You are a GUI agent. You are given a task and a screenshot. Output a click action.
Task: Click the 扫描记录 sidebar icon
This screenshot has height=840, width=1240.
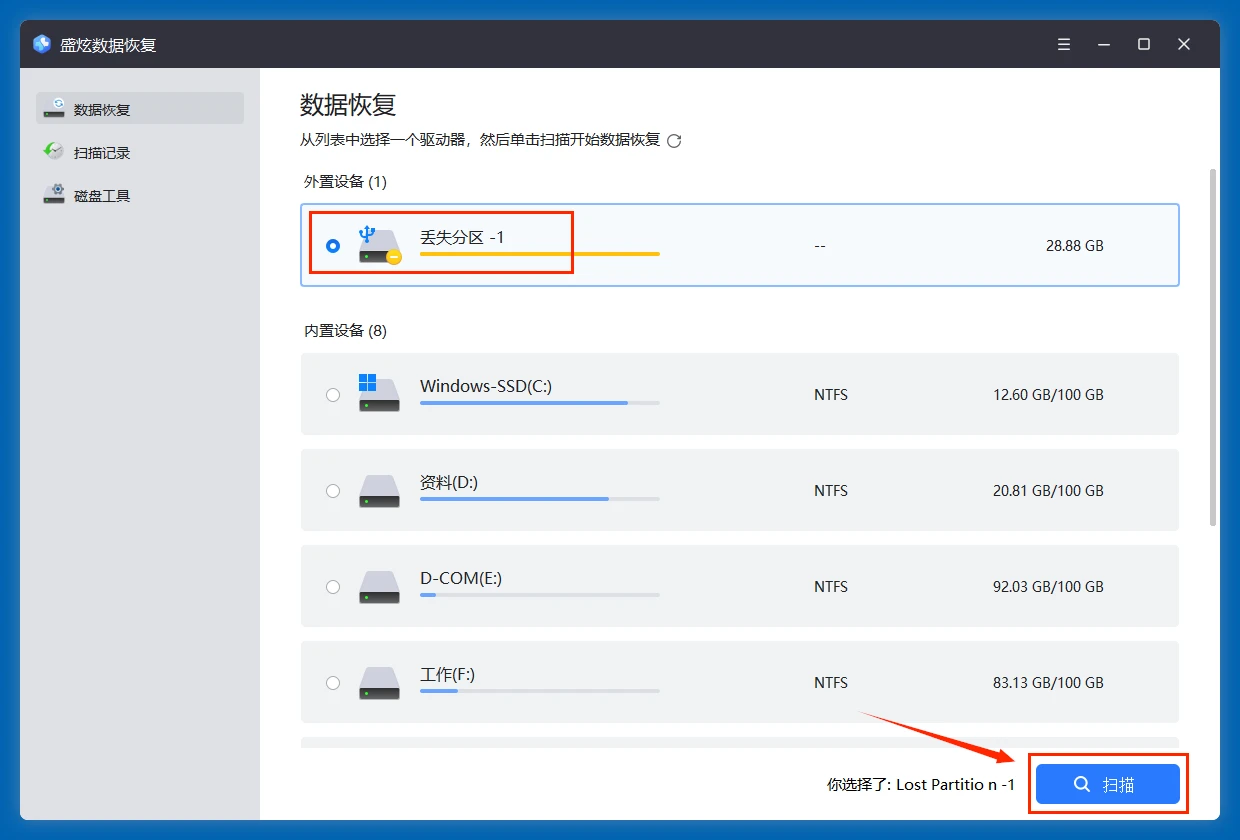pyautogui.click(x=54, y=152)
